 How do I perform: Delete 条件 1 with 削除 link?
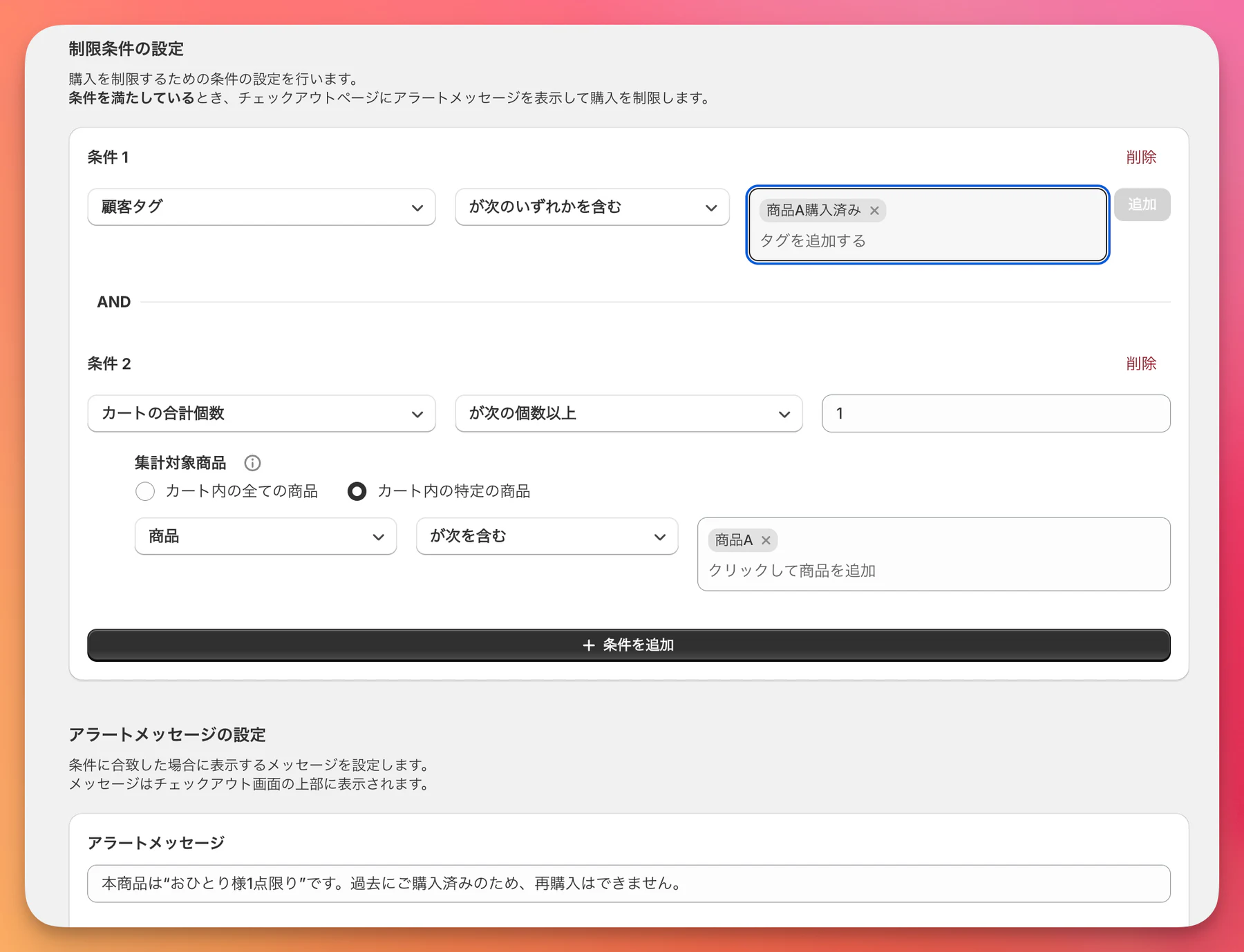pos(1141,158)
